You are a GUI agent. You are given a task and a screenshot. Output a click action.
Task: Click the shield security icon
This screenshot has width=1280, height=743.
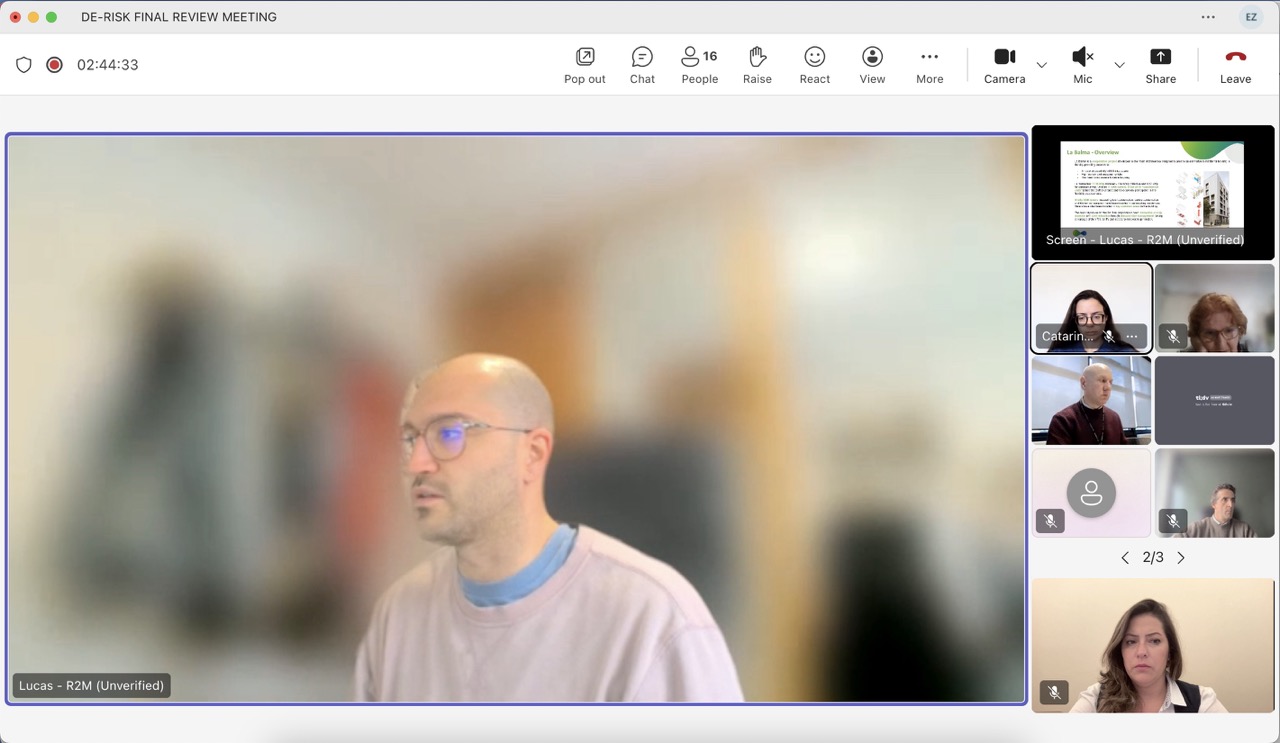click(x=24, y=65)
